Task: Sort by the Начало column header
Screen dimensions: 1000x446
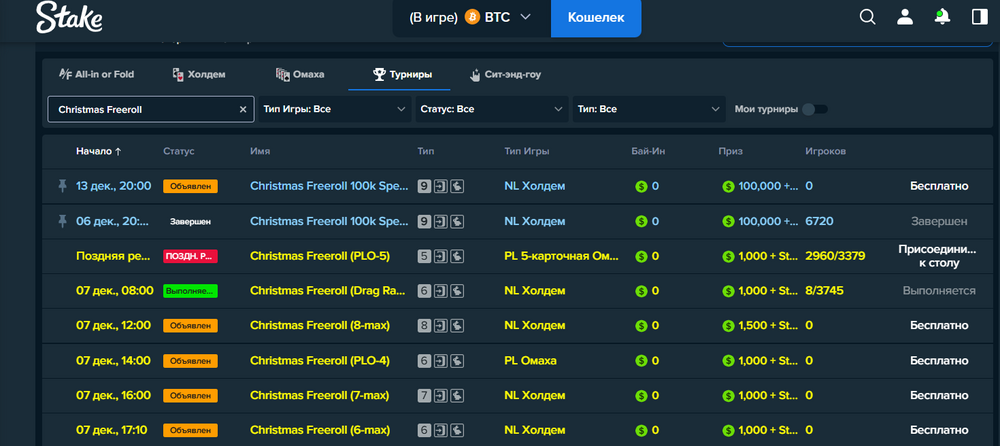Action: [x=98, y=151]
